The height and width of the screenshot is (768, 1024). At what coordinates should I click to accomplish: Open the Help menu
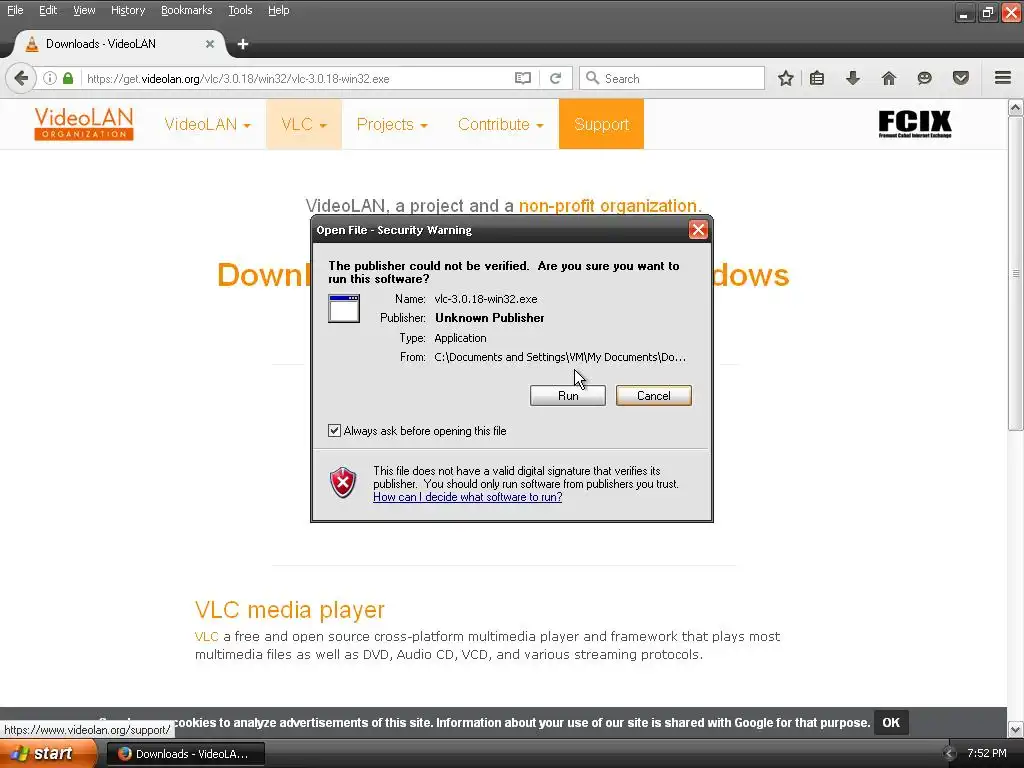coord(279,10)
